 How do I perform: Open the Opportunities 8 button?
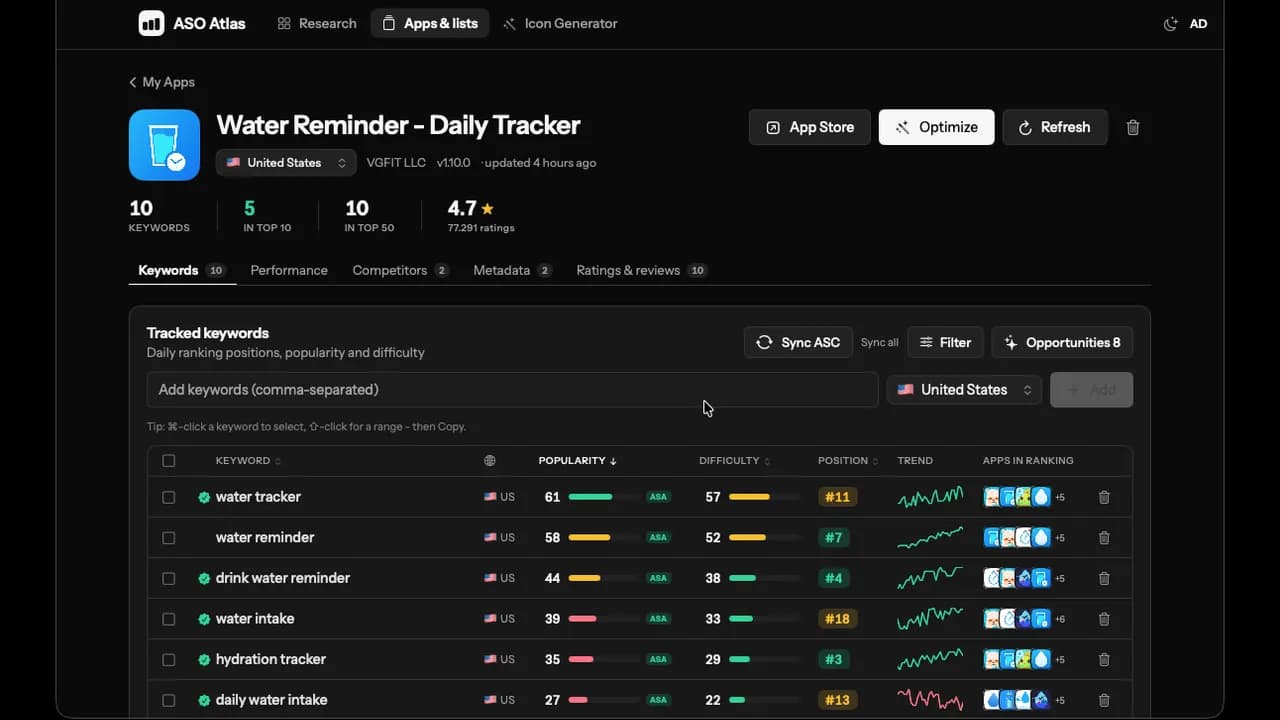pyautogui.click(x=1062, y=342)
